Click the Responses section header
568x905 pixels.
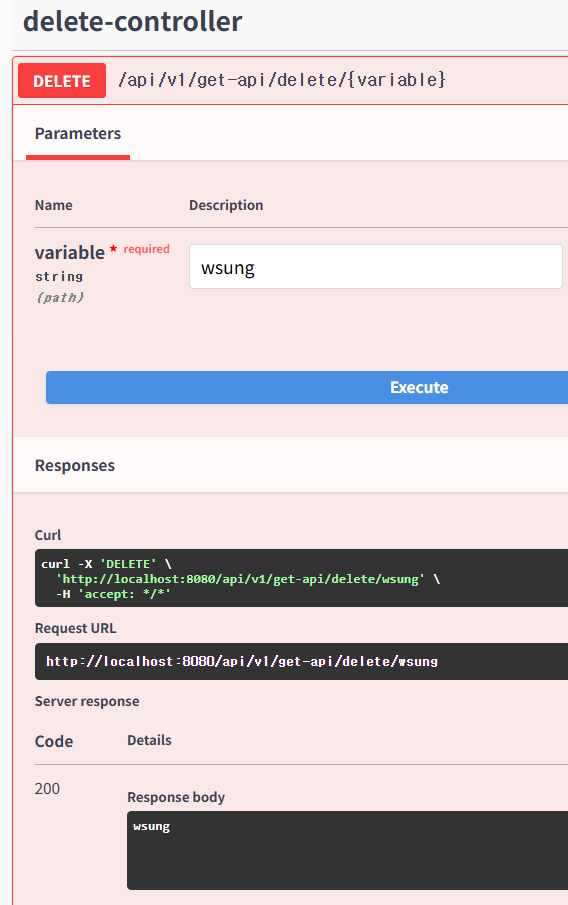point(74,465)
